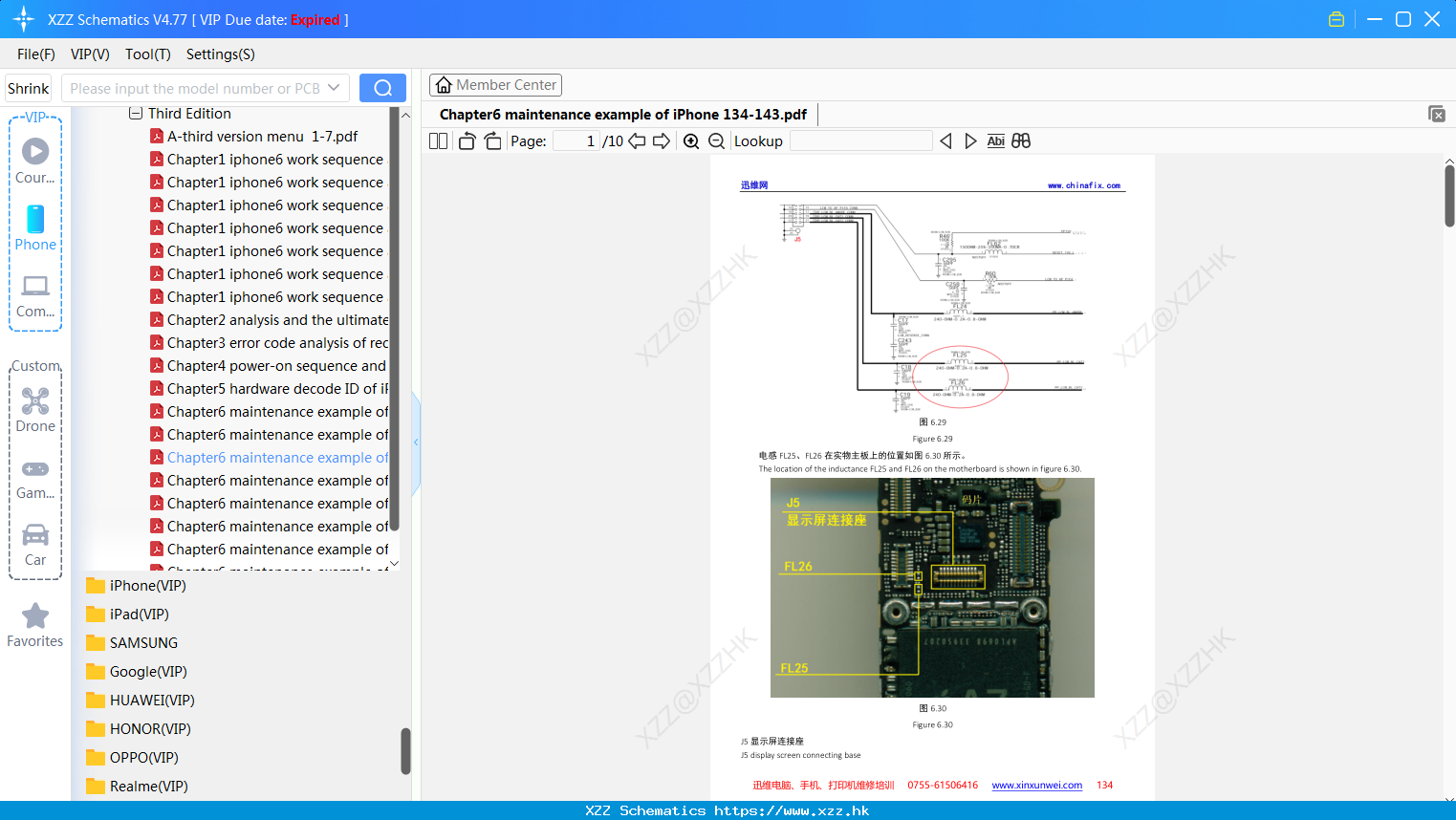Screen dimensions: 1456x820
Task: Click the folder list scrollbar thumb
Action: 405,751
